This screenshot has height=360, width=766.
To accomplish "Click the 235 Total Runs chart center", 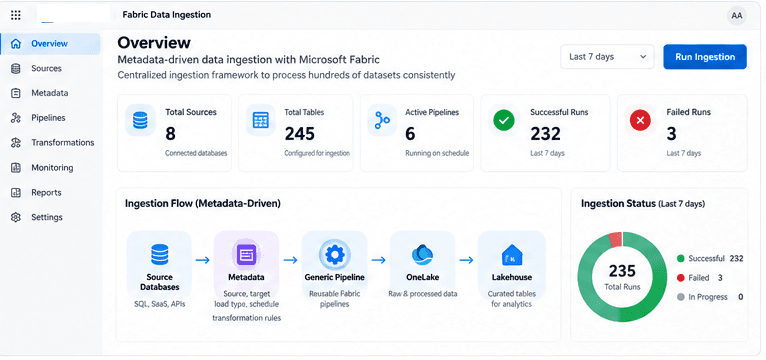I will 622,277.
